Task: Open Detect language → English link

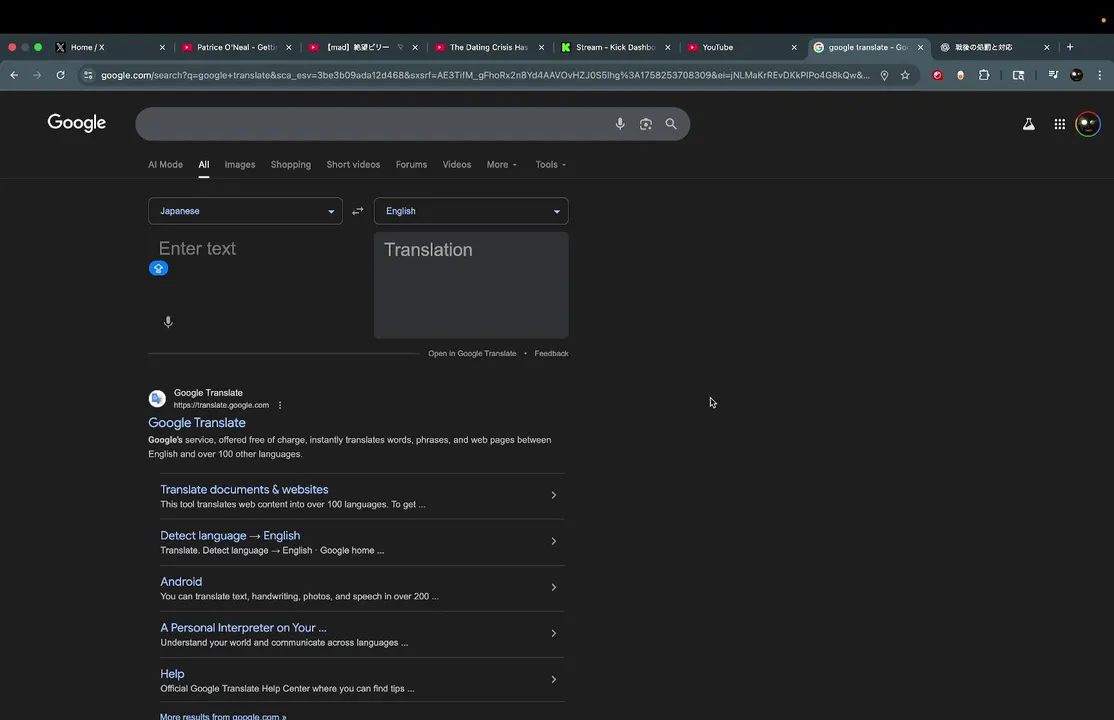Action: tap(230, 535)
